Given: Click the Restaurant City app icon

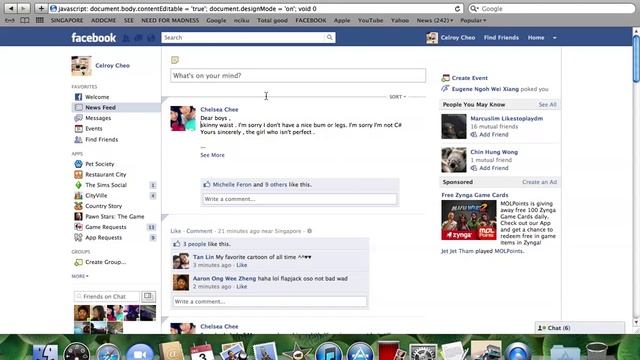Looking at the screenshot, I should coord(78,174).
